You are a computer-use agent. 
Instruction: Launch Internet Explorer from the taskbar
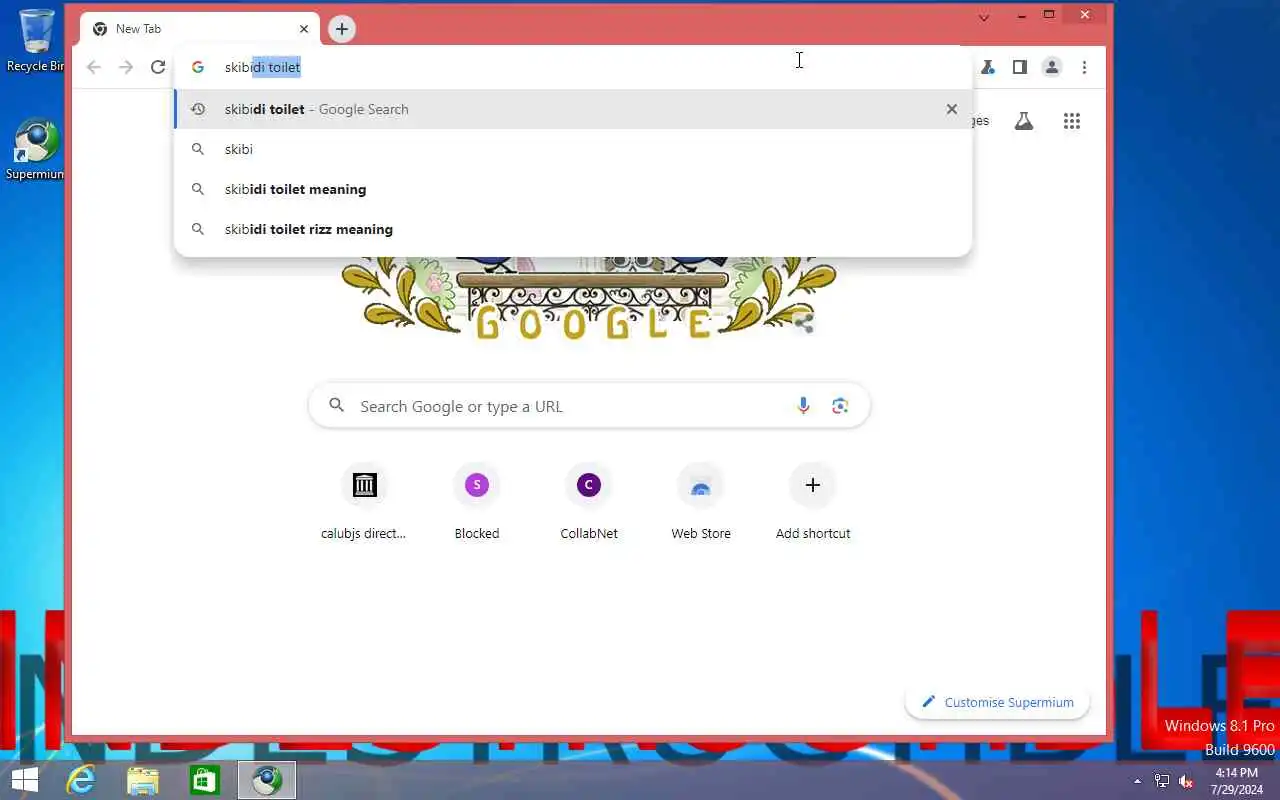click(x=81, y=780)
